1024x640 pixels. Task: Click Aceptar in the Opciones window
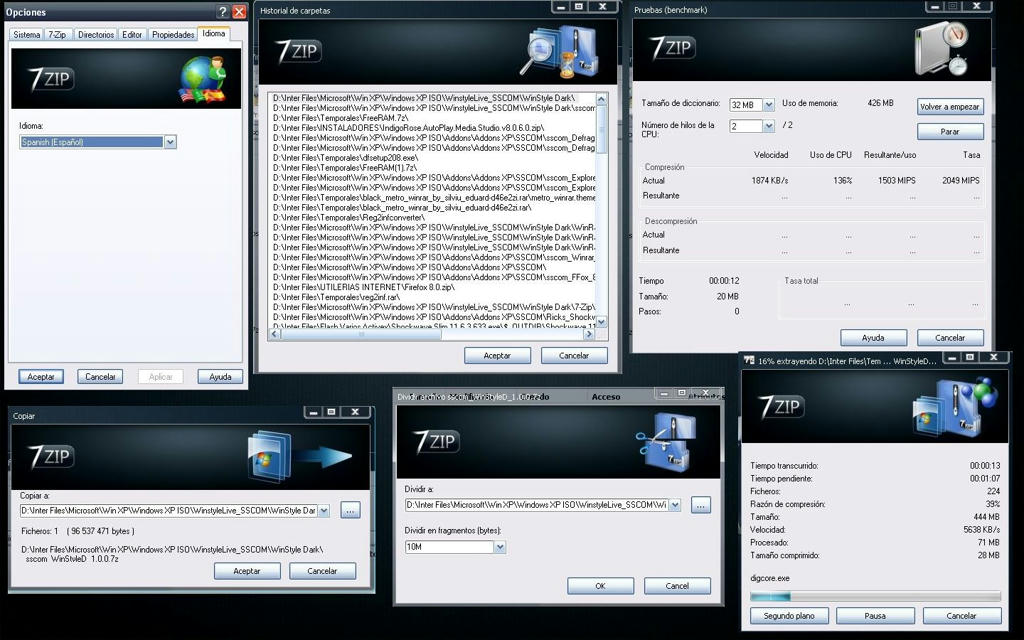tap(41, 377)
